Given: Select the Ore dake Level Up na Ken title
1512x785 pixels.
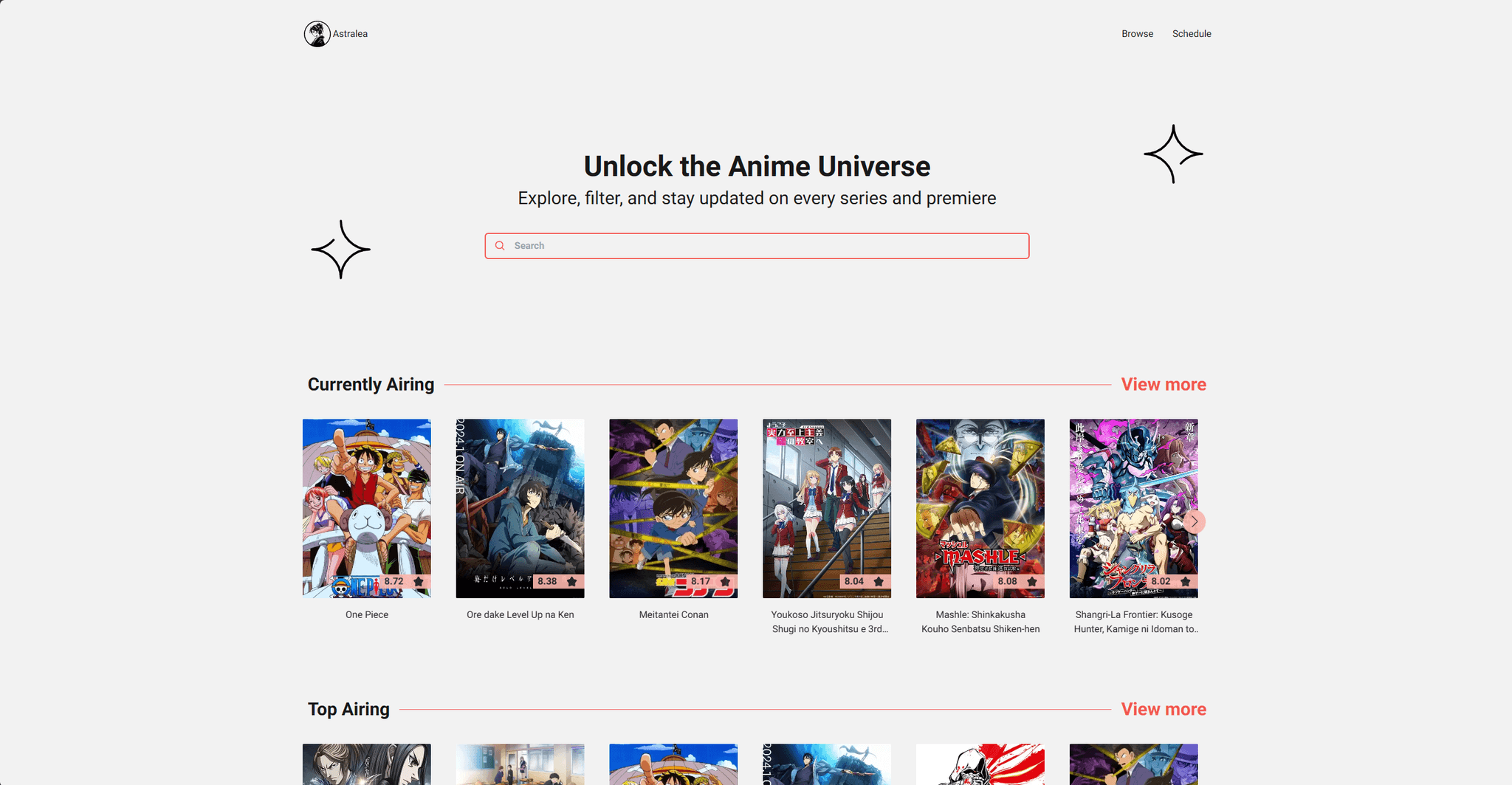Looking at the screenshot, I should [520, 615].
